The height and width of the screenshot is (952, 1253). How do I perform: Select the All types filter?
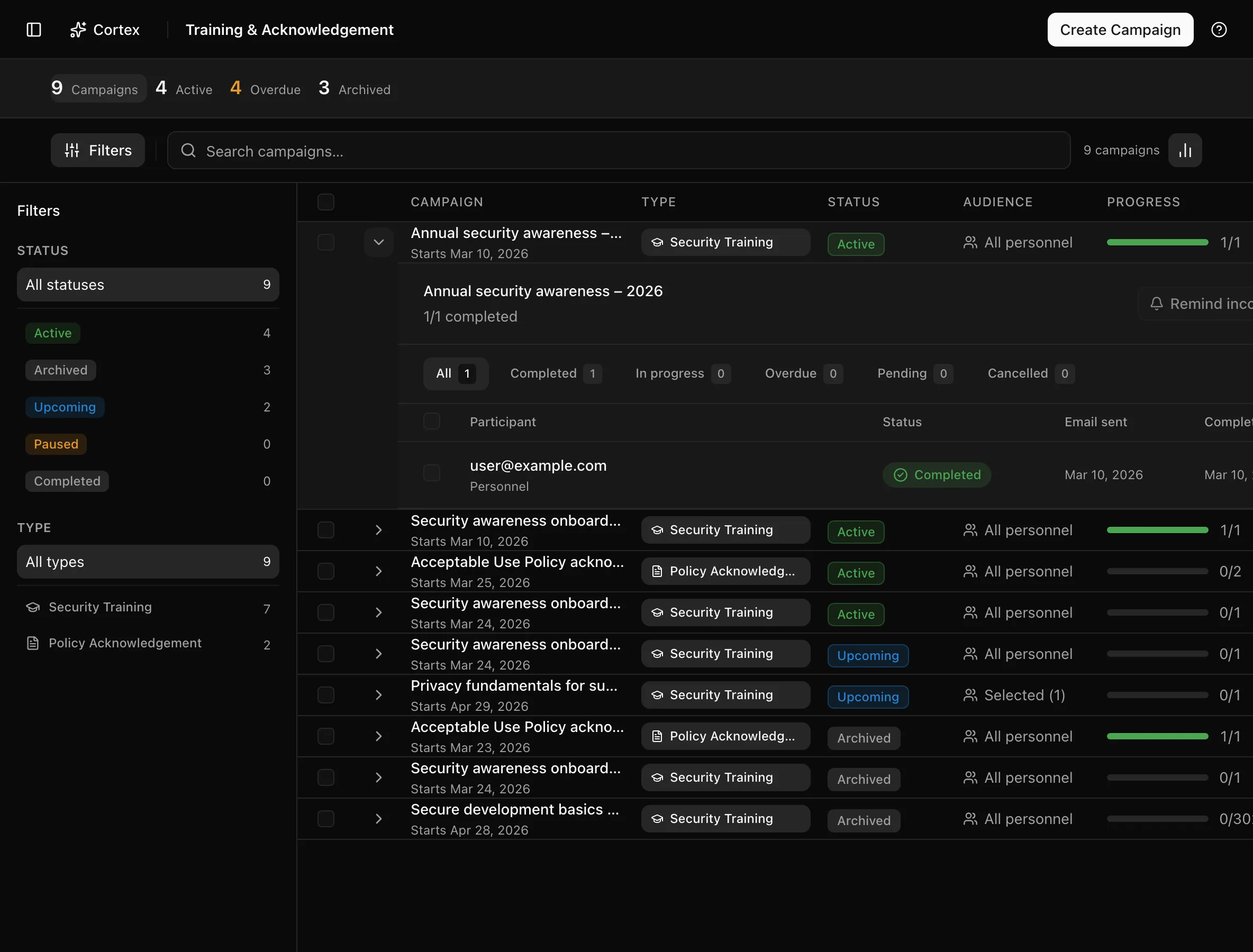click(x=148, y=562)
